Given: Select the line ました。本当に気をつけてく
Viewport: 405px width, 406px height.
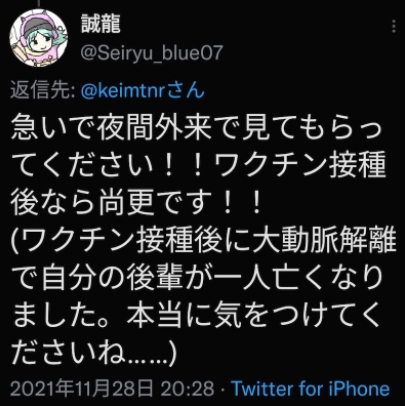Looking at the screenshot, I should [196, 315].
